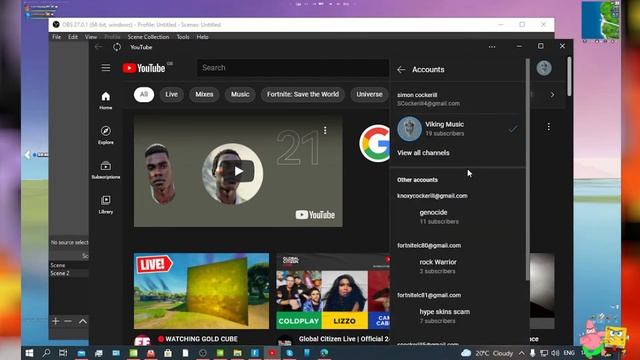This screenshot has height=360, width=640.
Task: Click the Google logo tile
Action: [375, 143]
